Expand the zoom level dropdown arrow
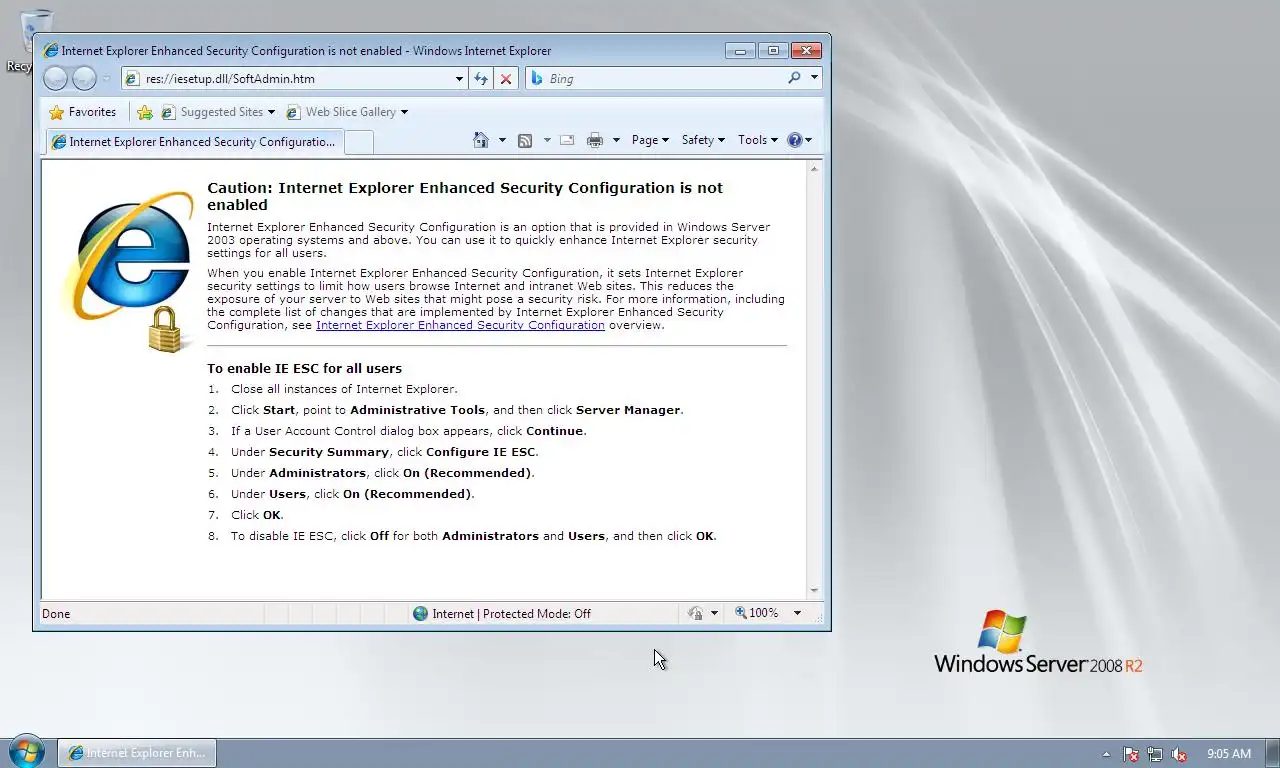Image resolution: width=1280 pixels, height=768 pixels. 797,613
